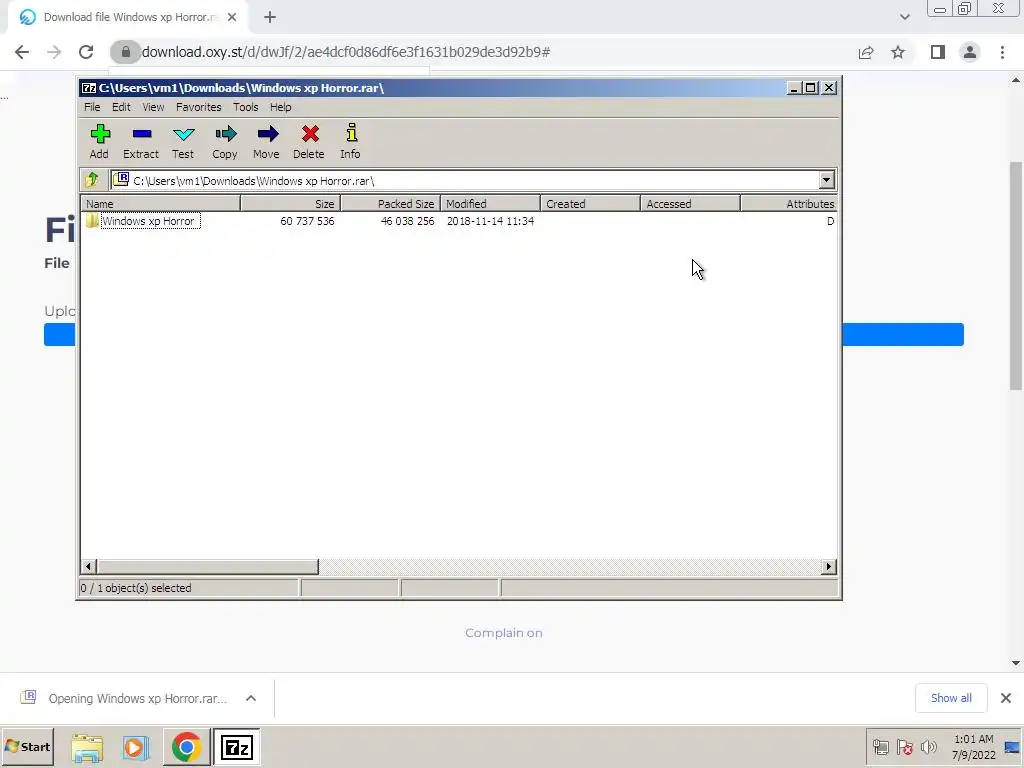
Task: Click the Complain on link
Action: [504, 633]
